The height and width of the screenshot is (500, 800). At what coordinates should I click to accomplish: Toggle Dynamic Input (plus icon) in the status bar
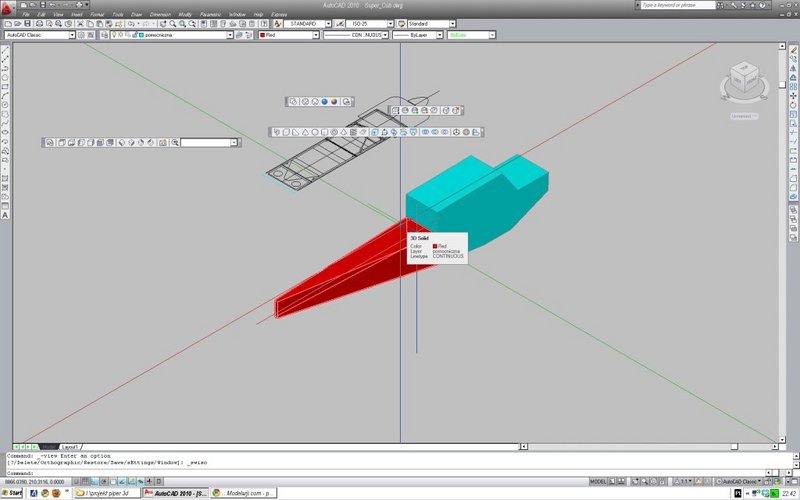coord(149,481)
